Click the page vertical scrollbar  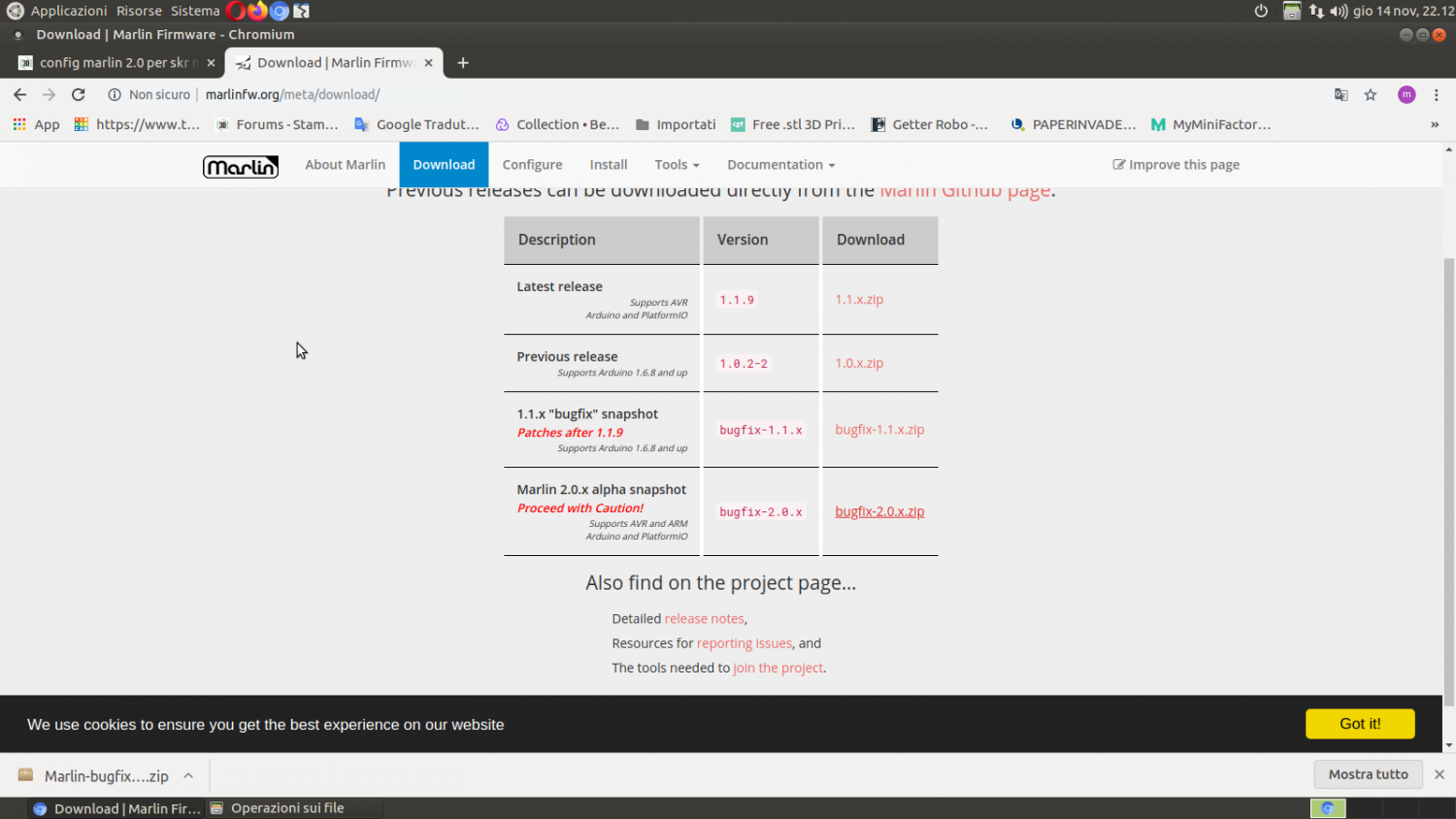point(1449,481)
